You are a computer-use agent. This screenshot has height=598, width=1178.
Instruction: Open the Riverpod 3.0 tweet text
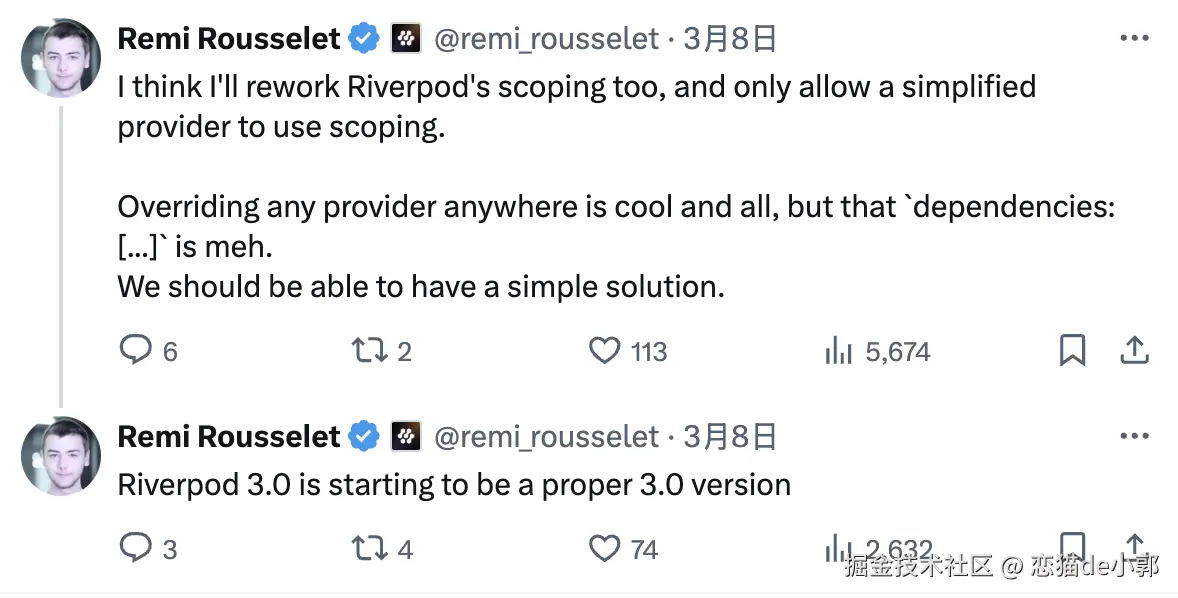[454, 485]
